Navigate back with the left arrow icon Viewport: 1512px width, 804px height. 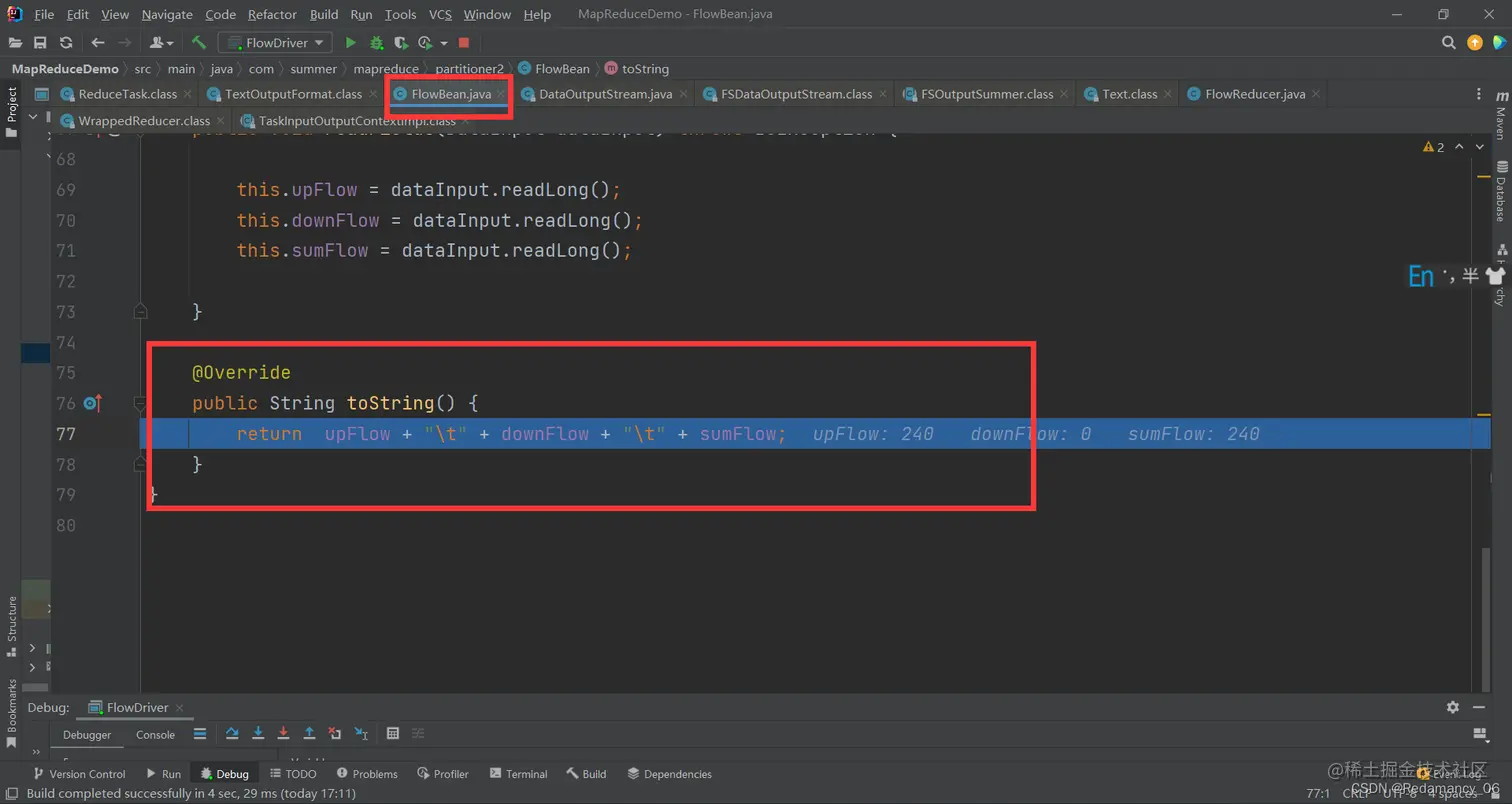97,42
